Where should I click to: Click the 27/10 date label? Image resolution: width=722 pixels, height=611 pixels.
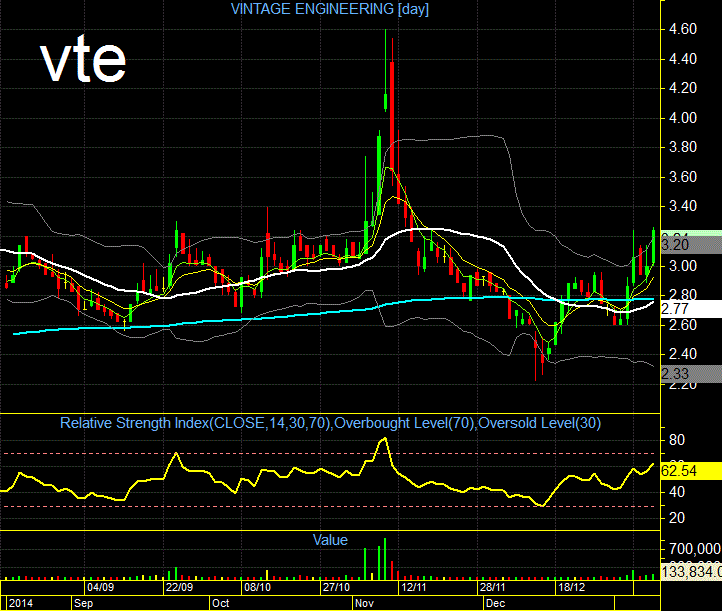pyautogui.click(x=336, y=588)
